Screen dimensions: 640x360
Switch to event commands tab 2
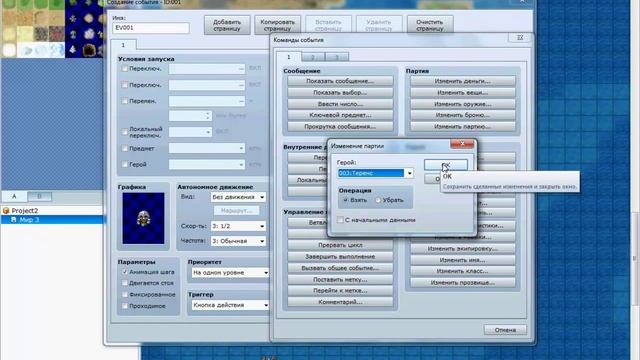pos(313,57)
